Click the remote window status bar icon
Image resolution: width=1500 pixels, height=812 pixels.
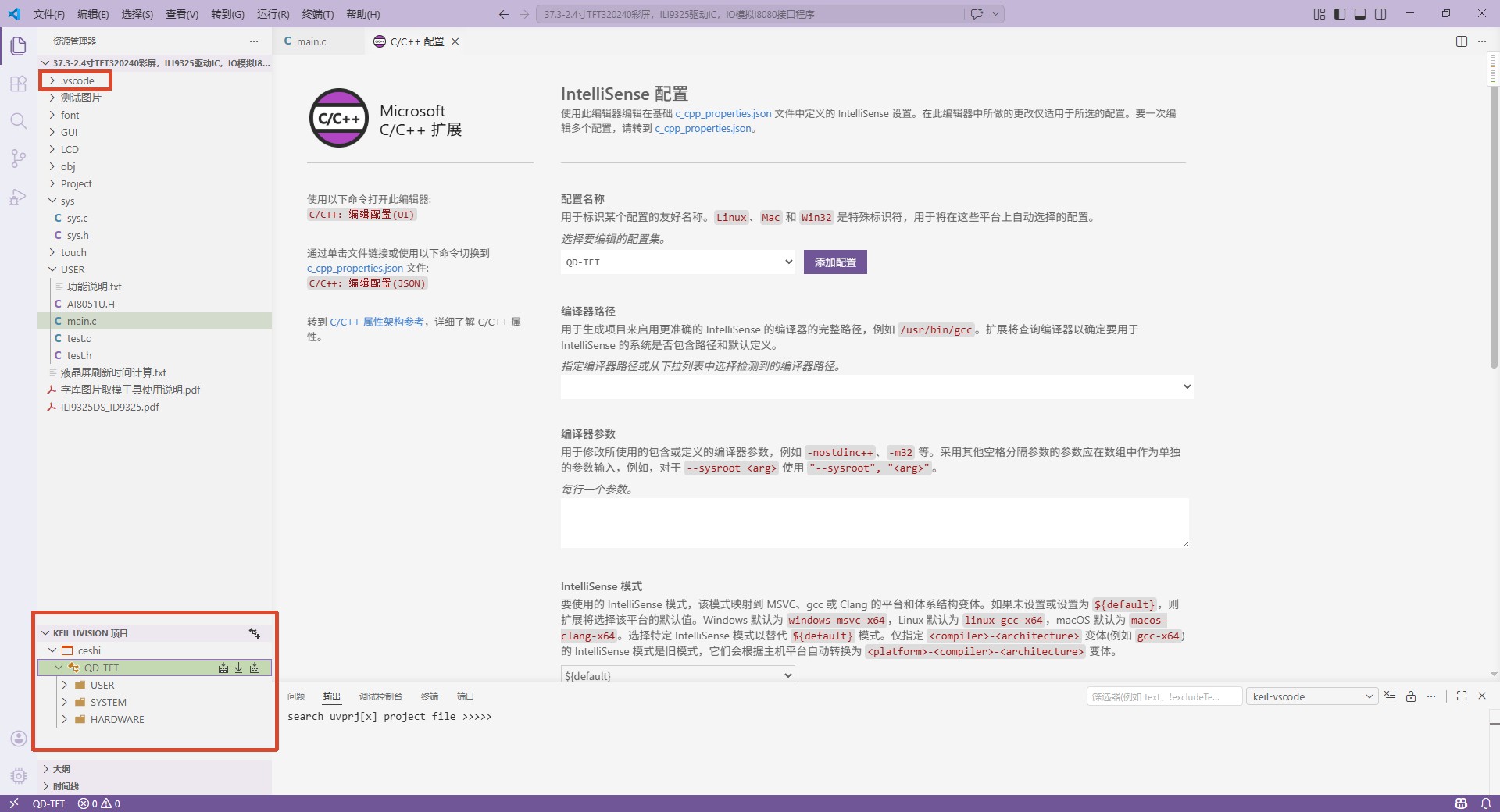click(x=13, y=803)
